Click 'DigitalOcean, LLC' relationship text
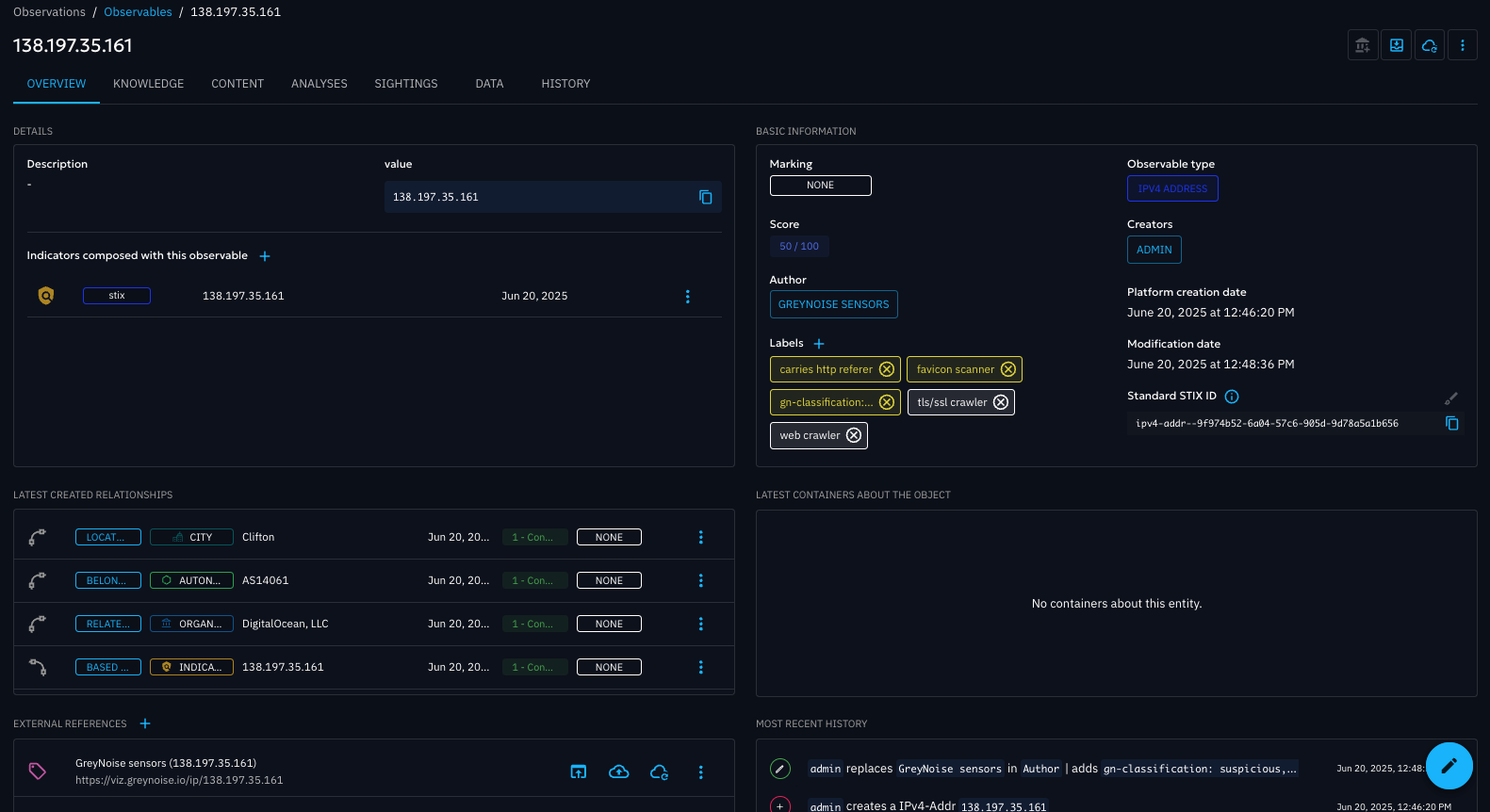This screenshot has width=1490, height=812. click(286, 624)
